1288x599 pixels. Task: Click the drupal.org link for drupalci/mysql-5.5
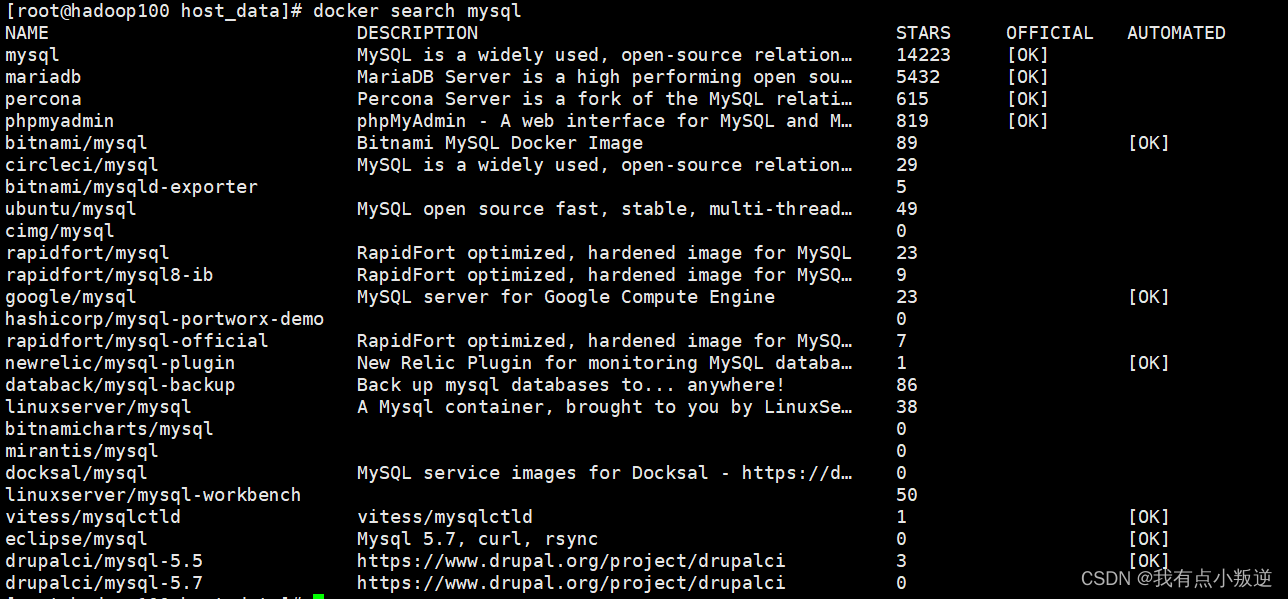571,561
